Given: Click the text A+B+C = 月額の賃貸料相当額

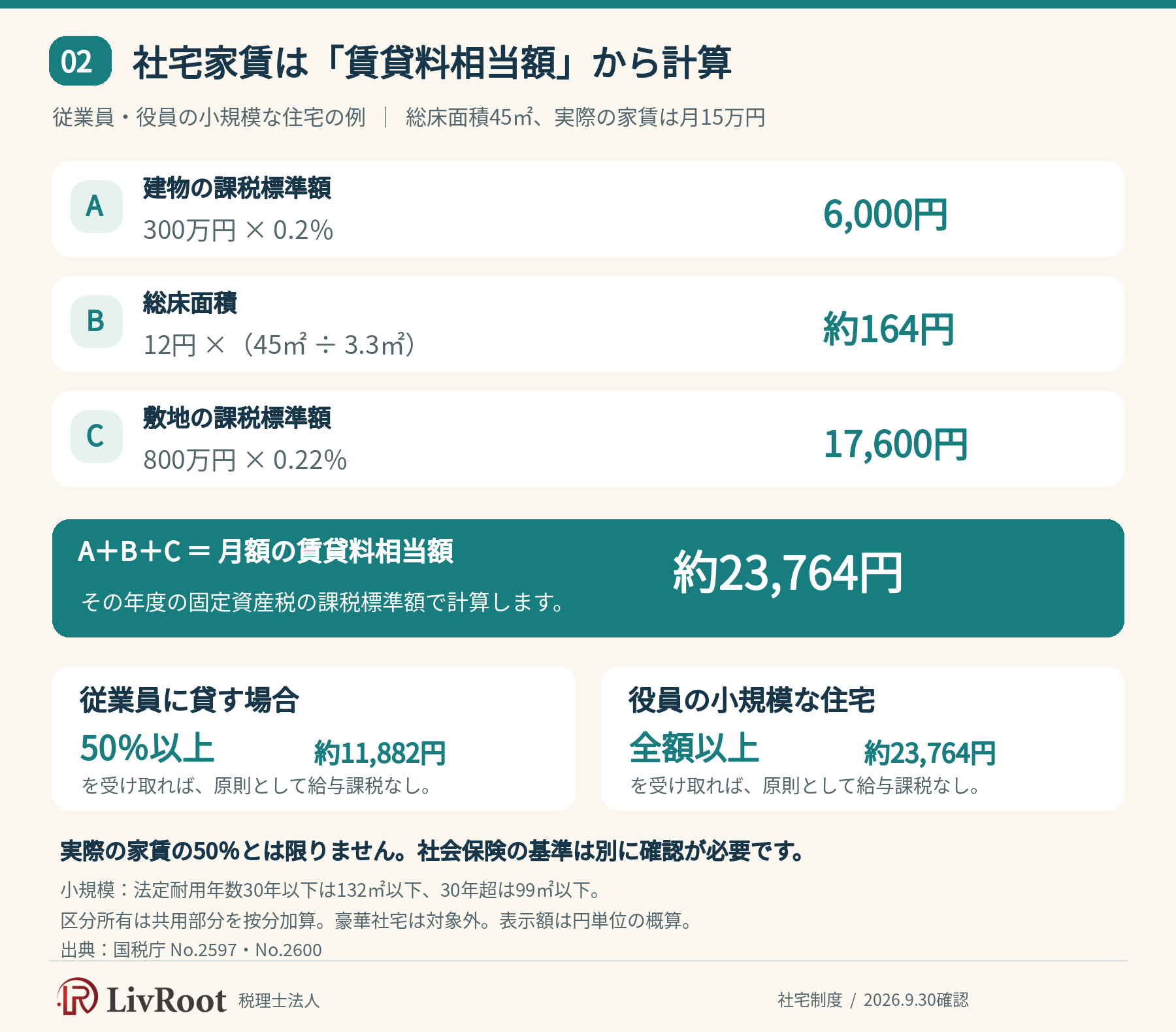Looking at the screenshot, I should click(265, 551).
